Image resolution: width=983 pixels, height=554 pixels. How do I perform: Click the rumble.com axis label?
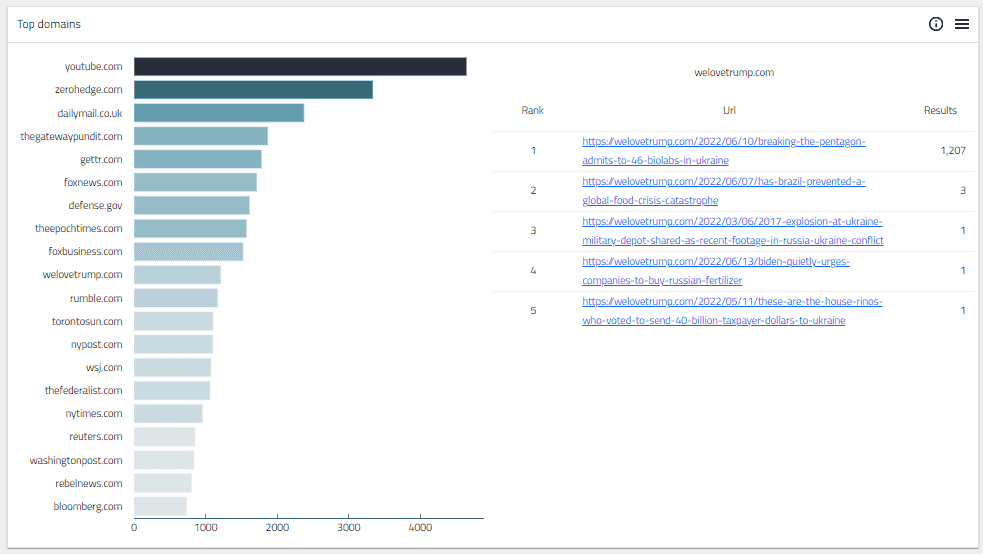[96, 298]
